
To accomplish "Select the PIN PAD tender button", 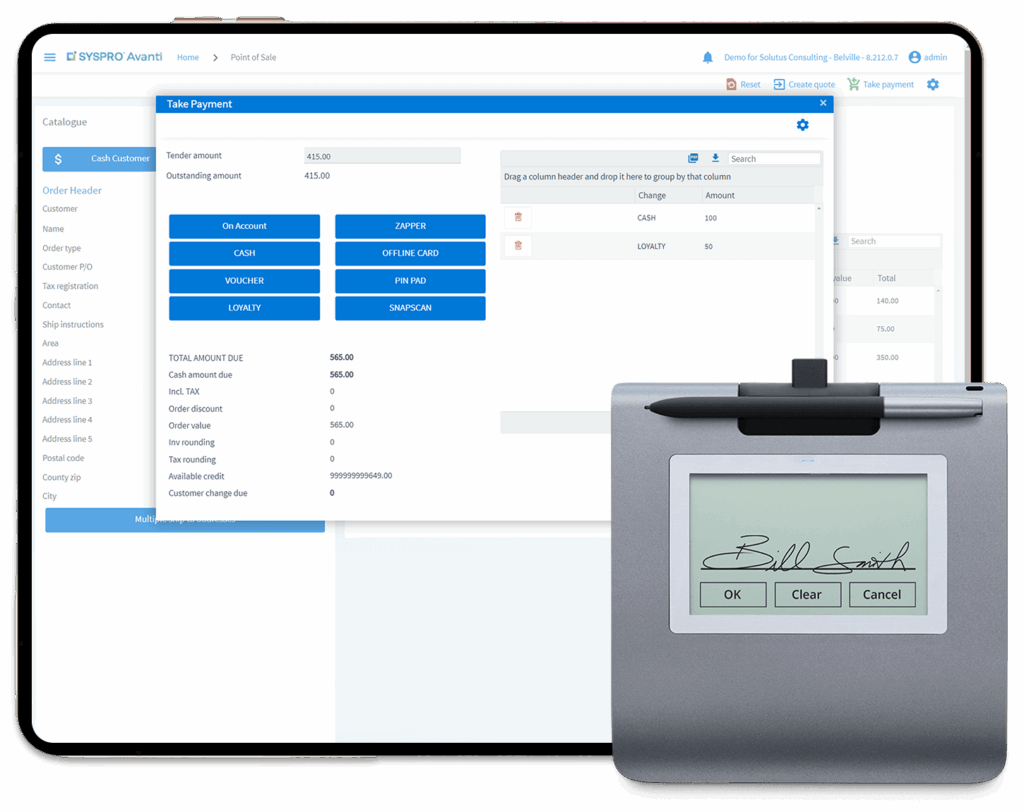I will click(409, 281).
